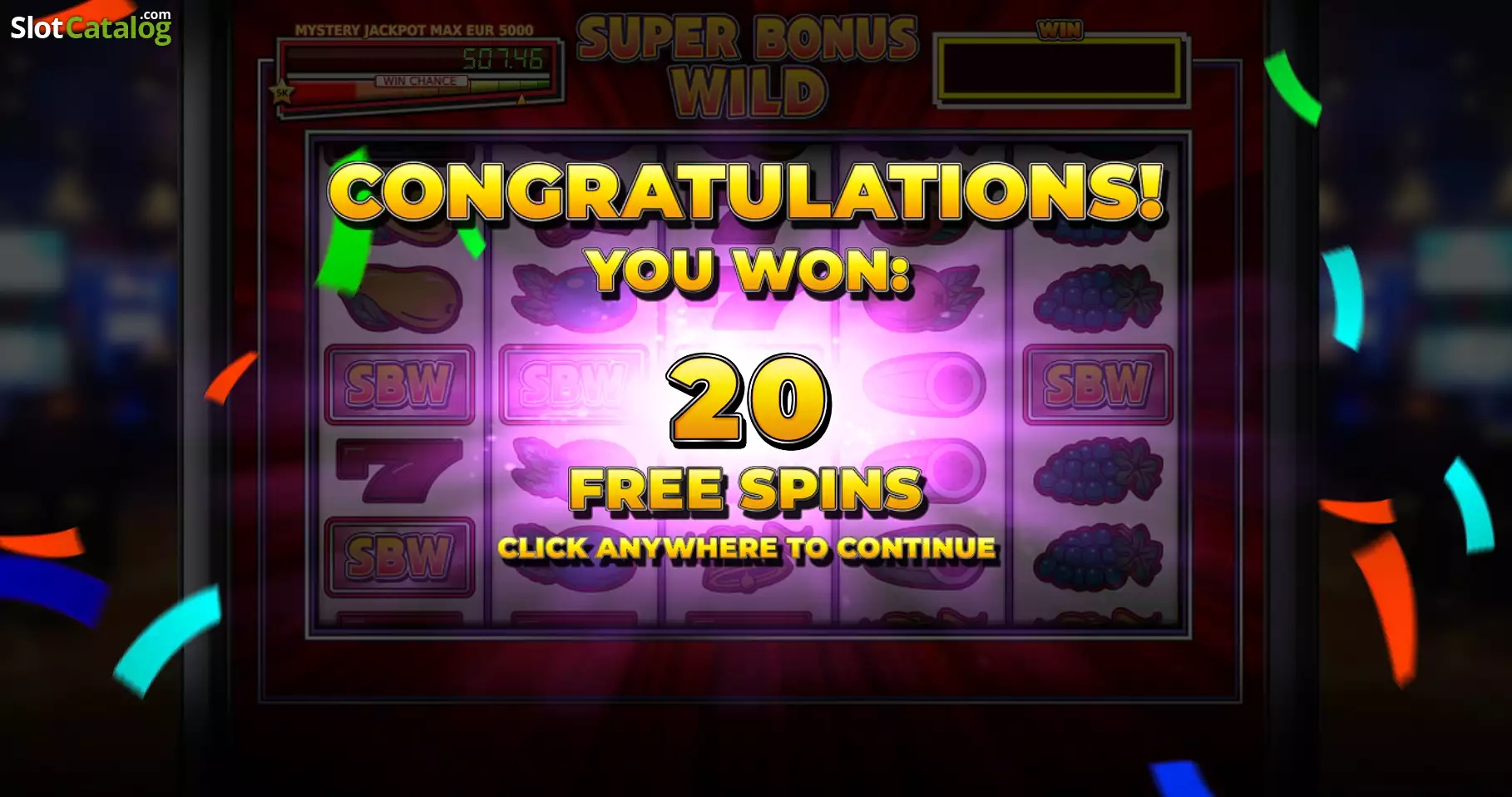Click the Congratulations banner text
The width and height of the screenshot is (1512, 797).
(x=746, y=193)
